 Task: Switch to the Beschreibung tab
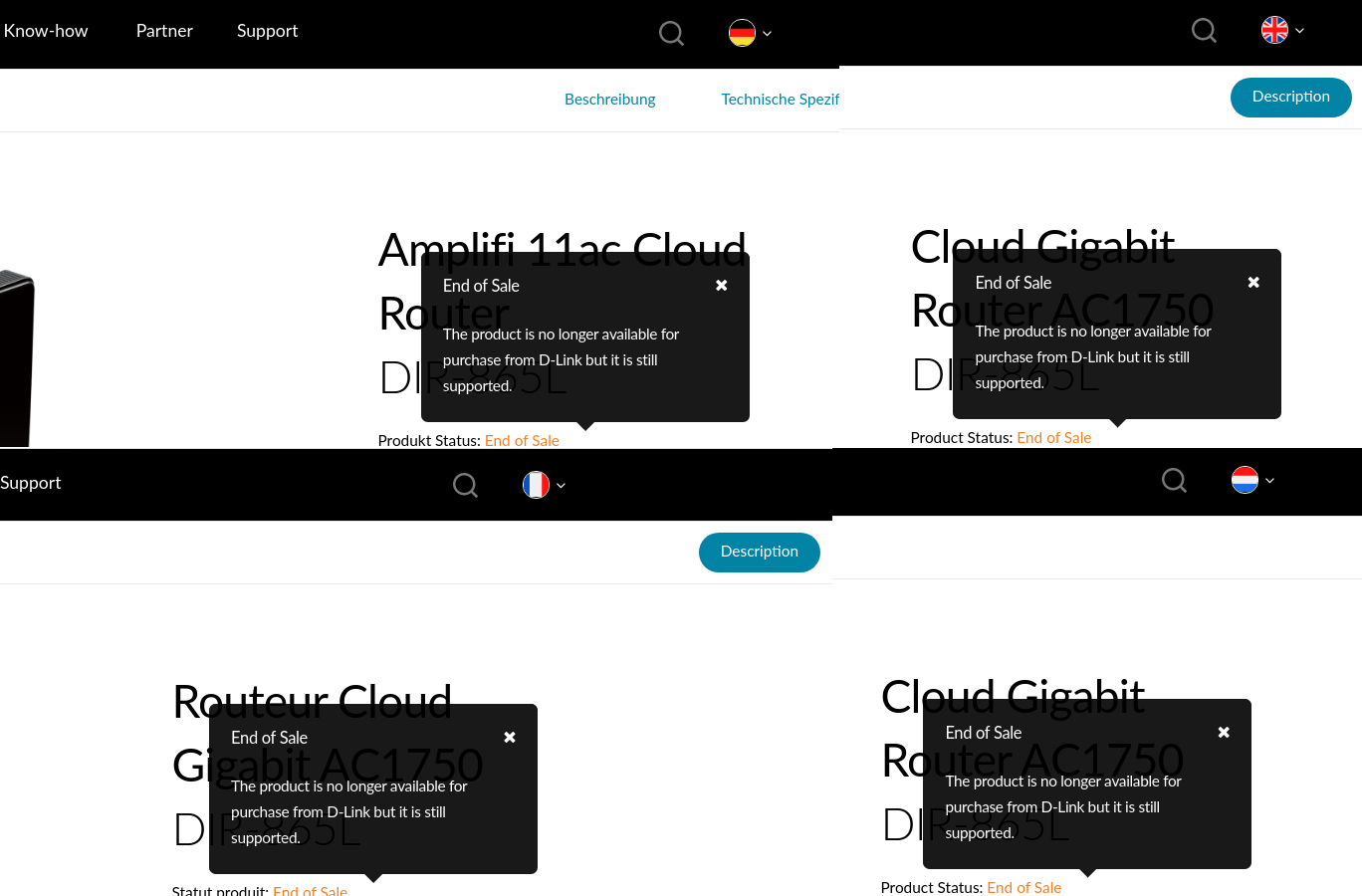(610, 100)
